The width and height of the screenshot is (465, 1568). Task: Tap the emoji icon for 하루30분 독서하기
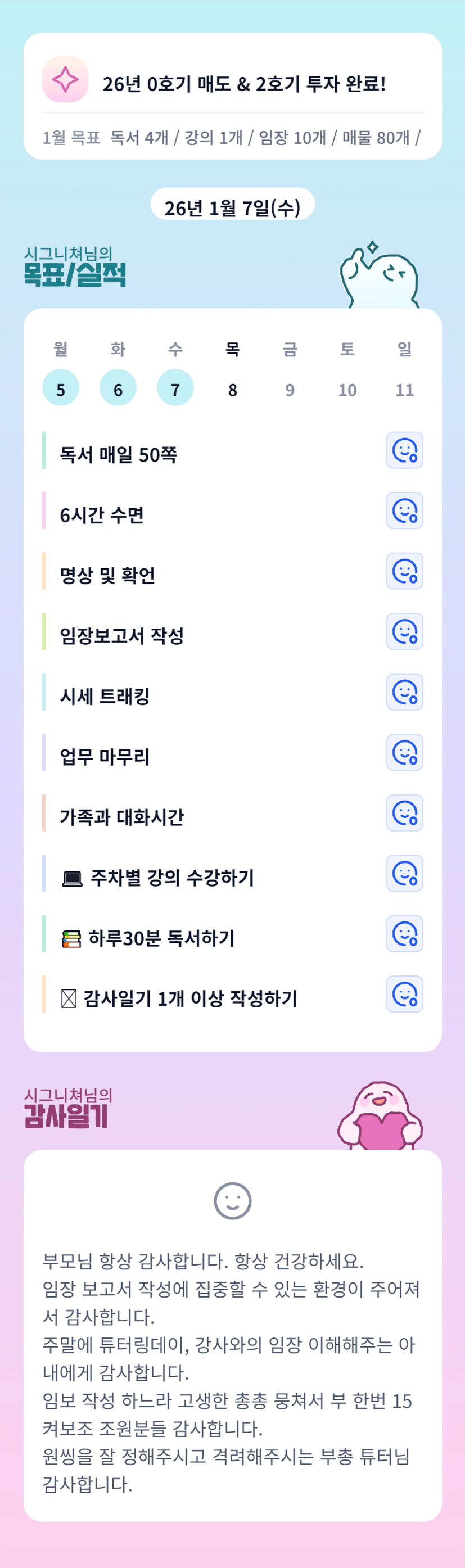pos(404,934)
